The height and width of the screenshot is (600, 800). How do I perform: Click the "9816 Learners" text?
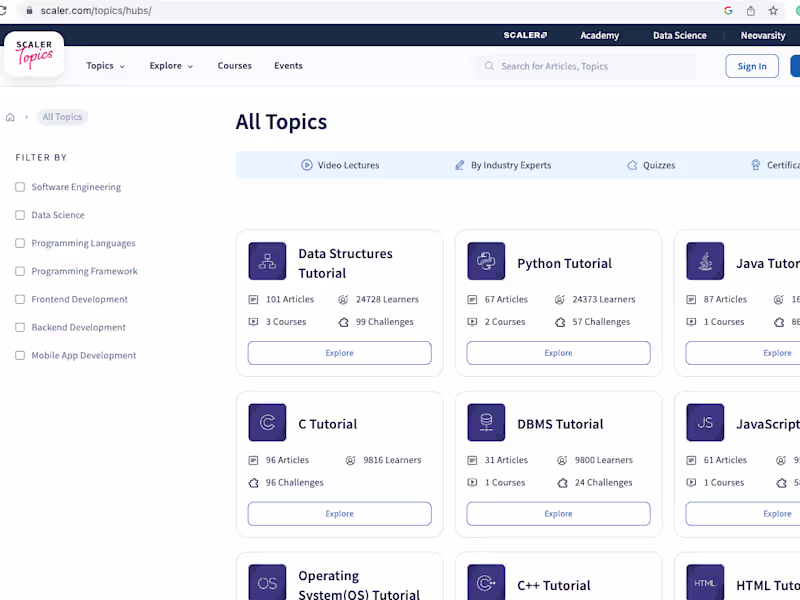(x=392, y=460)
